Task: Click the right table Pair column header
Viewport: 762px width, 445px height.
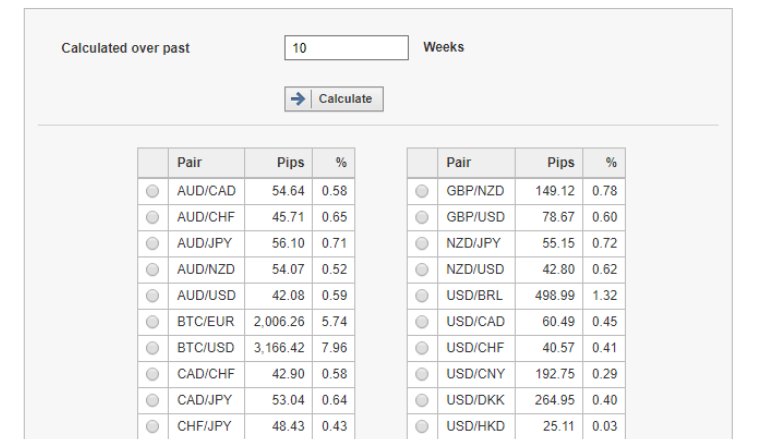Action: (x=476, y=163)
